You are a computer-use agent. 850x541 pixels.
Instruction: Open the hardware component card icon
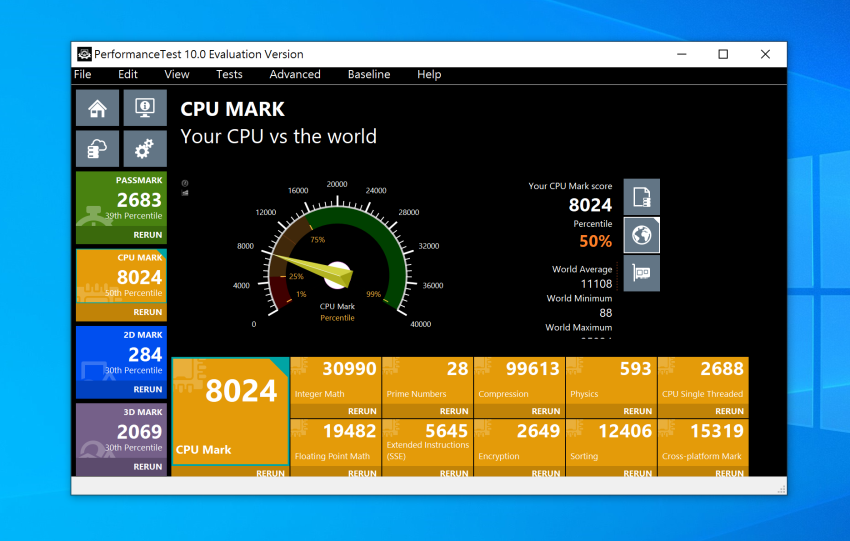pos(641,273)
